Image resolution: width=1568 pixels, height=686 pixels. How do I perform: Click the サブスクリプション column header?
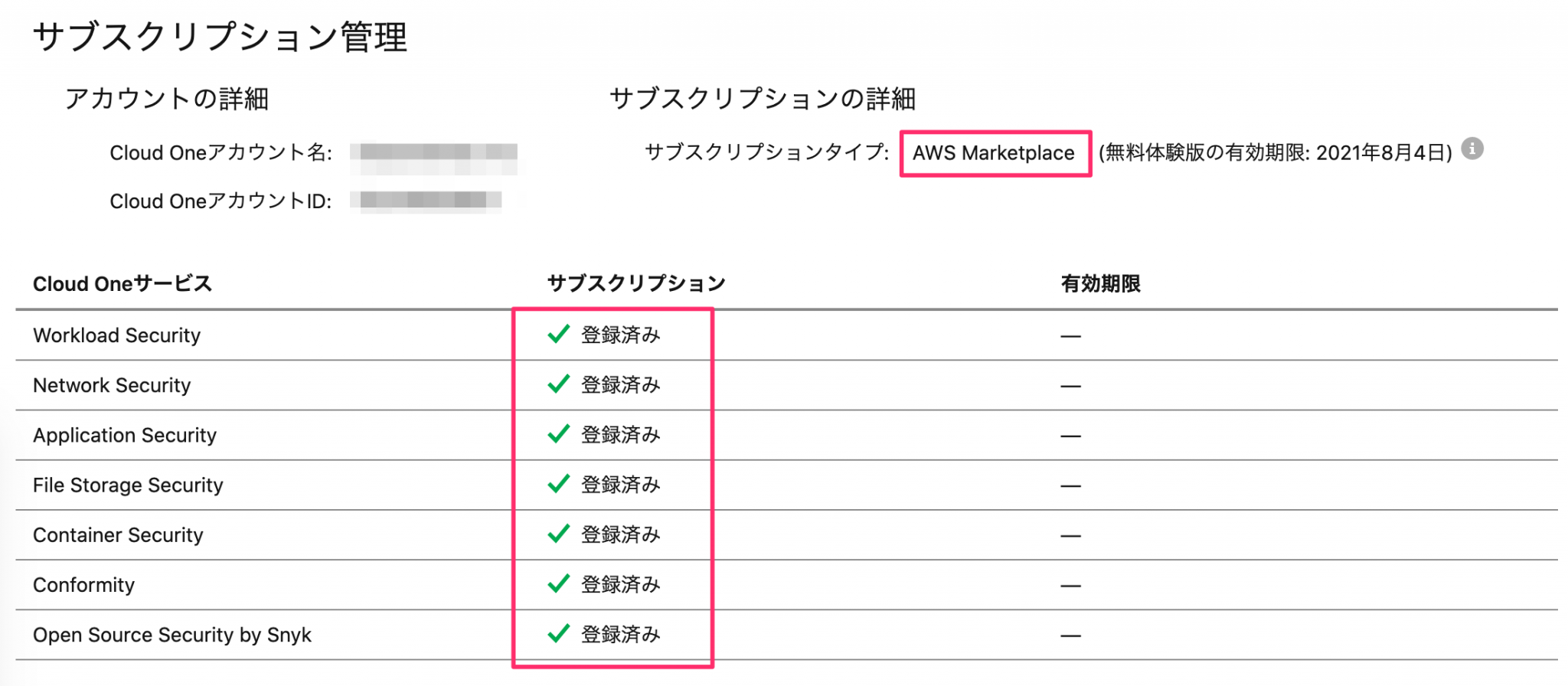click(x=636, y=283)
